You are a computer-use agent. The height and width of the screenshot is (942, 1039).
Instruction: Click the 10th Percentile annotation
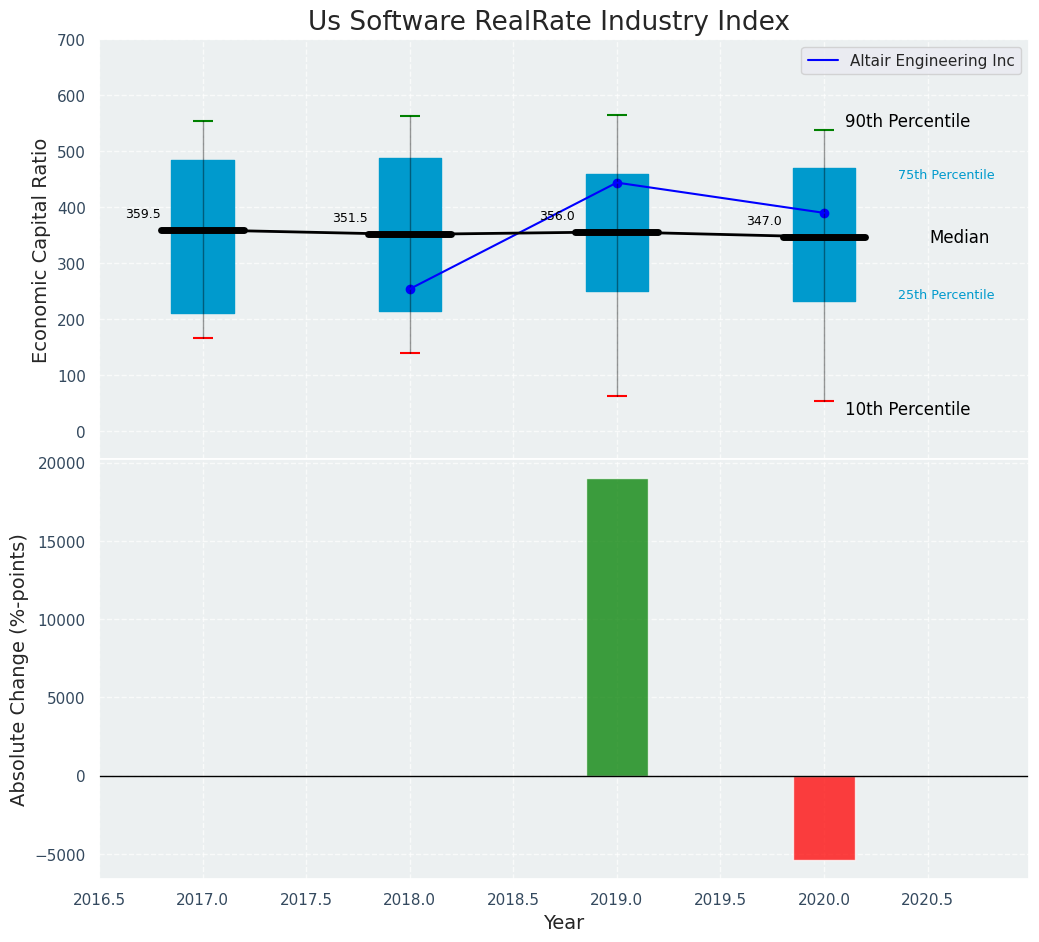(x=907, y=409)
